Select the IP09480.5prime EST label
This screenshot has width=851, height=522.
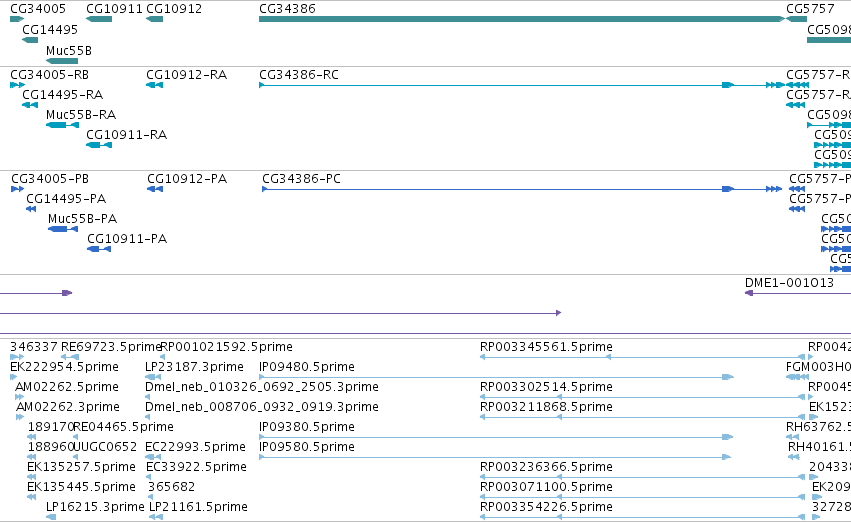(x=307, y=366)
